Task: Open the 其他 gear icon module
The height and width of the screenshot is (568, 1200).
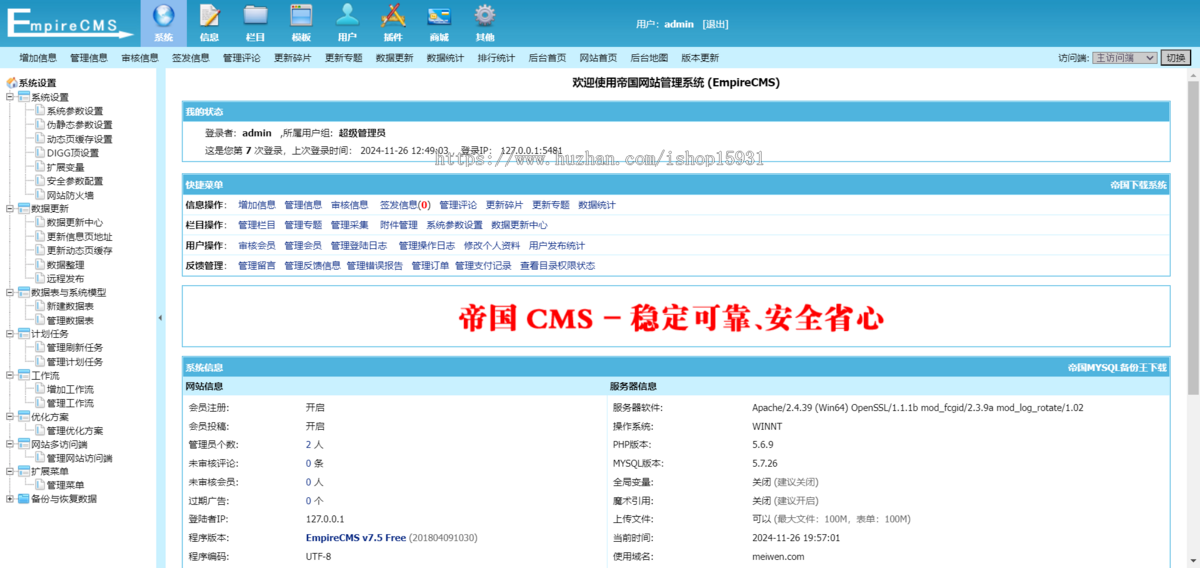Action: pyautogui.click(x=485, y=22)
